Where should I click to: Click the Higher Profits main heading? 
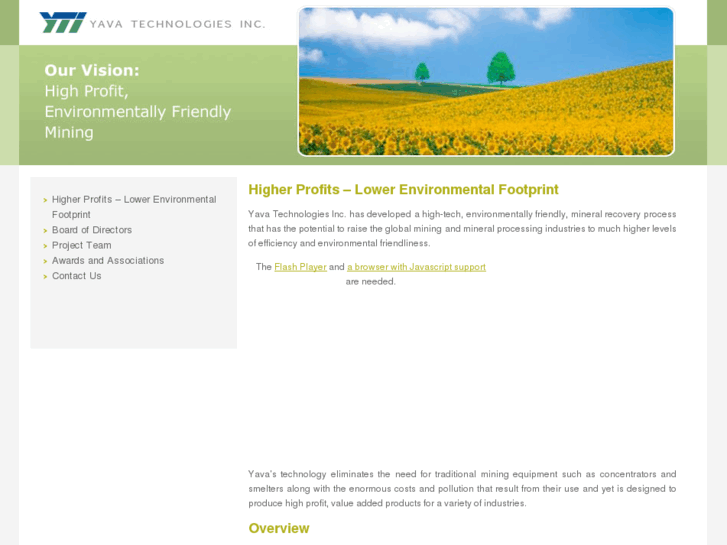pyautogui.click(x=403, y=190)
